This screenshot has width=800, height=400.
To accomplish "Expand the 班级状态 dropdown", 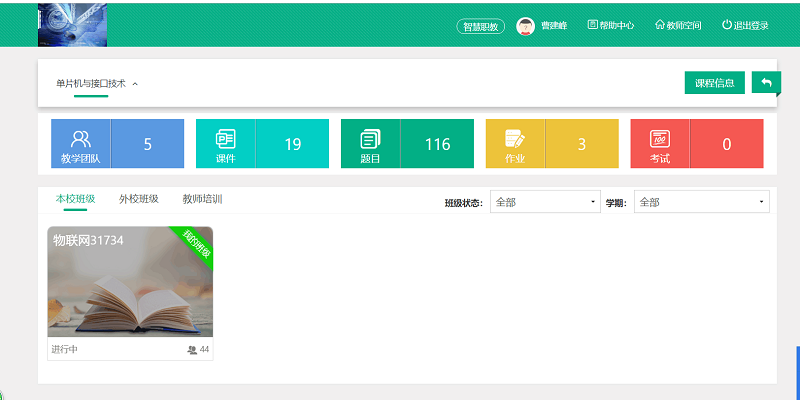I will click(x=544, y=202).
